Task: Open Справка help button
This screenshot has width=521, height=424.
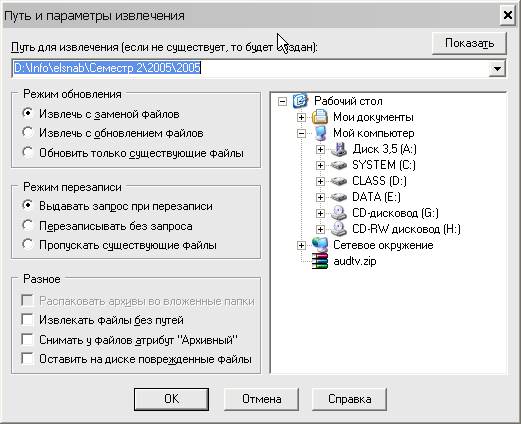Action: (349, 399)
